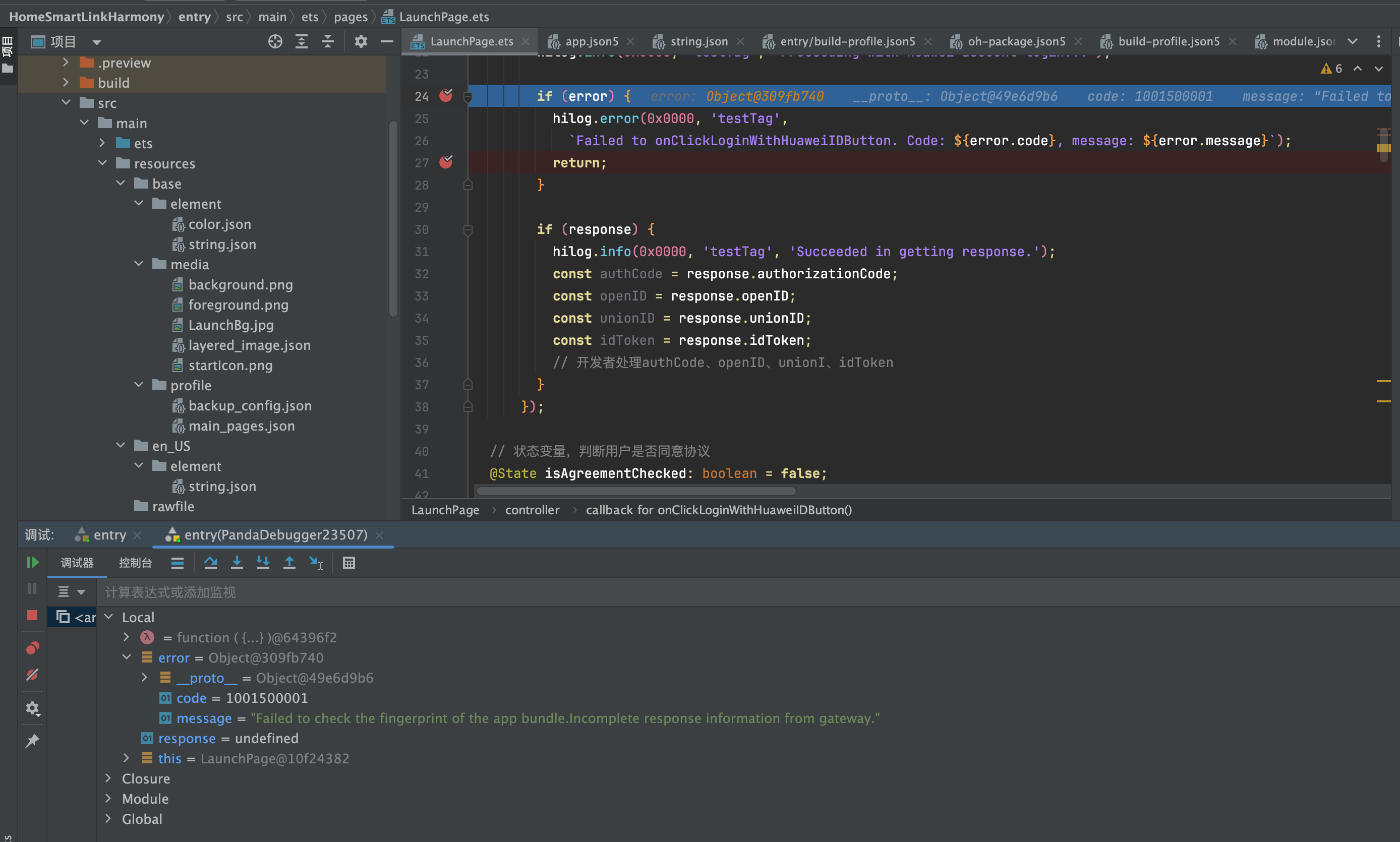1400x842 pixels.
Task: Open LaunchBg.jpg in project tree
Action: 231,325
